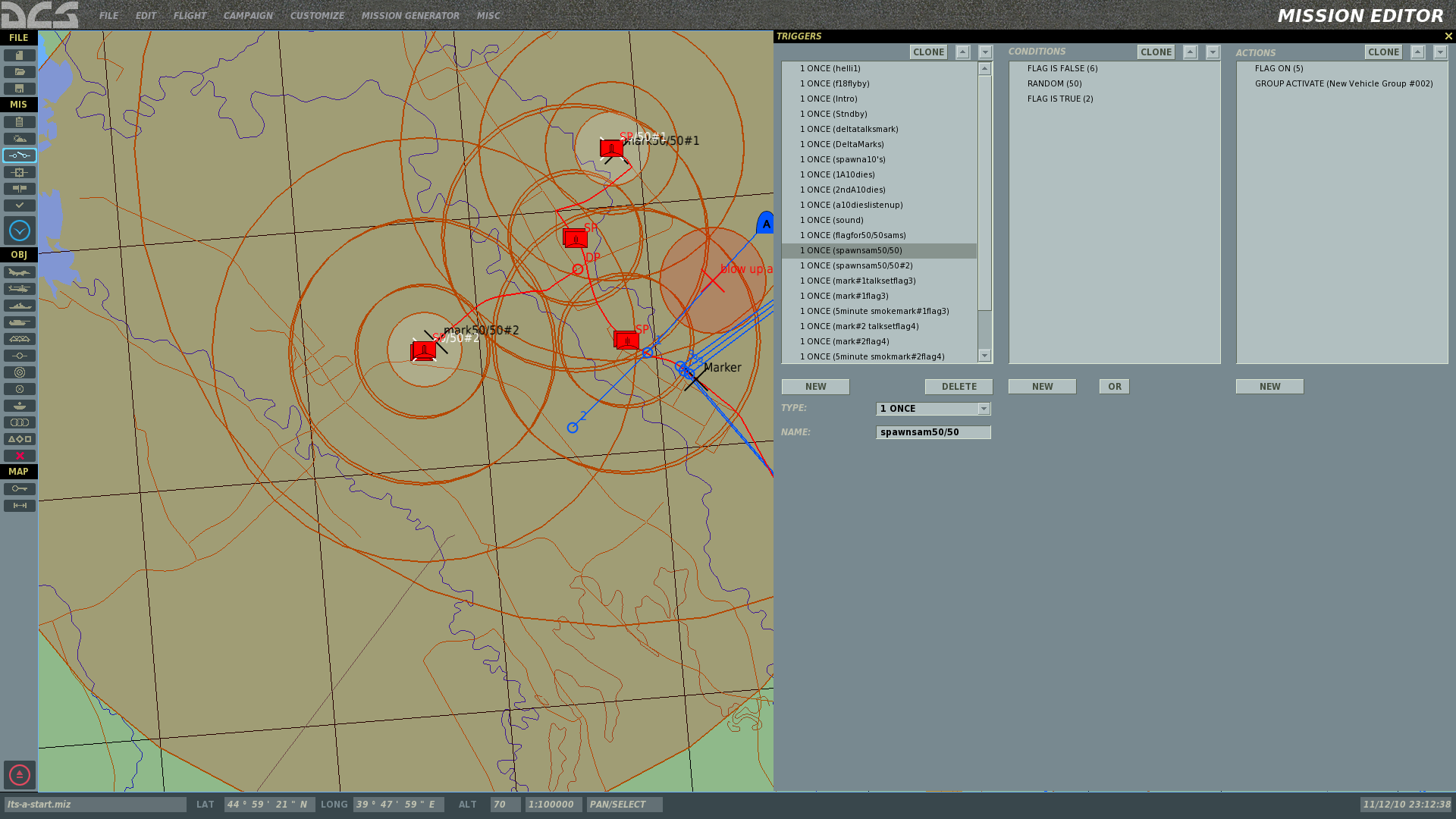Open the CUSTOMIZE menu

tap(317, 15)
